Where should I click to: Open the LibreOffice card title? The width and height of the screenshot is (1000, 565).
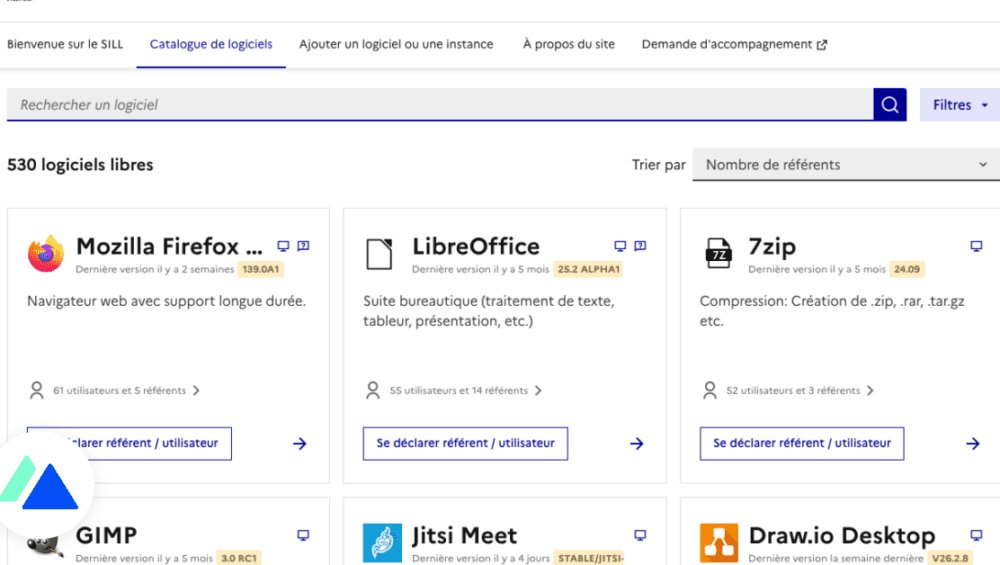pos(476,246)
